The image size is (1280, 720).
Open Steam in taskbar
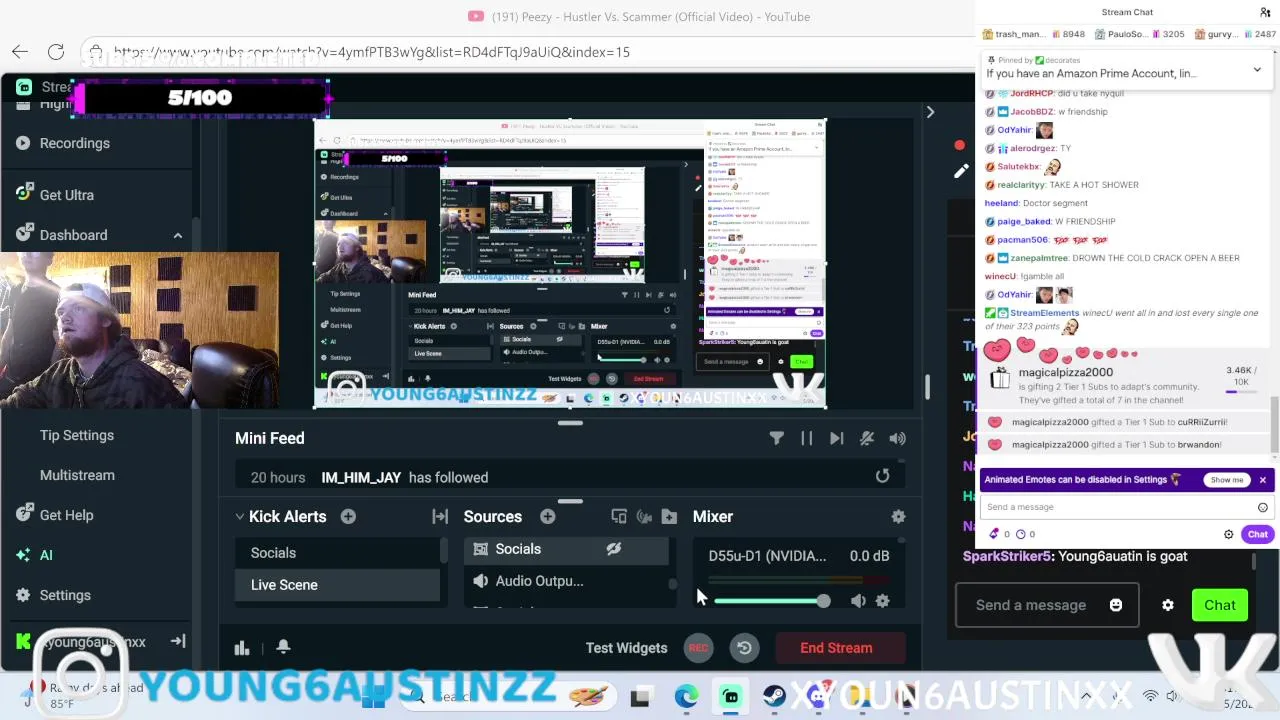tap(774, 697)
